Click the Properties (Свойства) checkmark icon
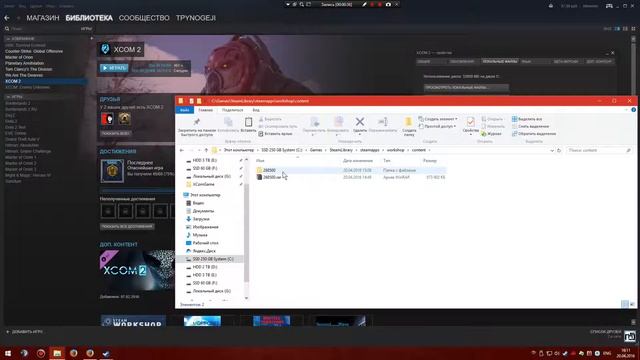640x360 pixels. [x=470, y=122]
